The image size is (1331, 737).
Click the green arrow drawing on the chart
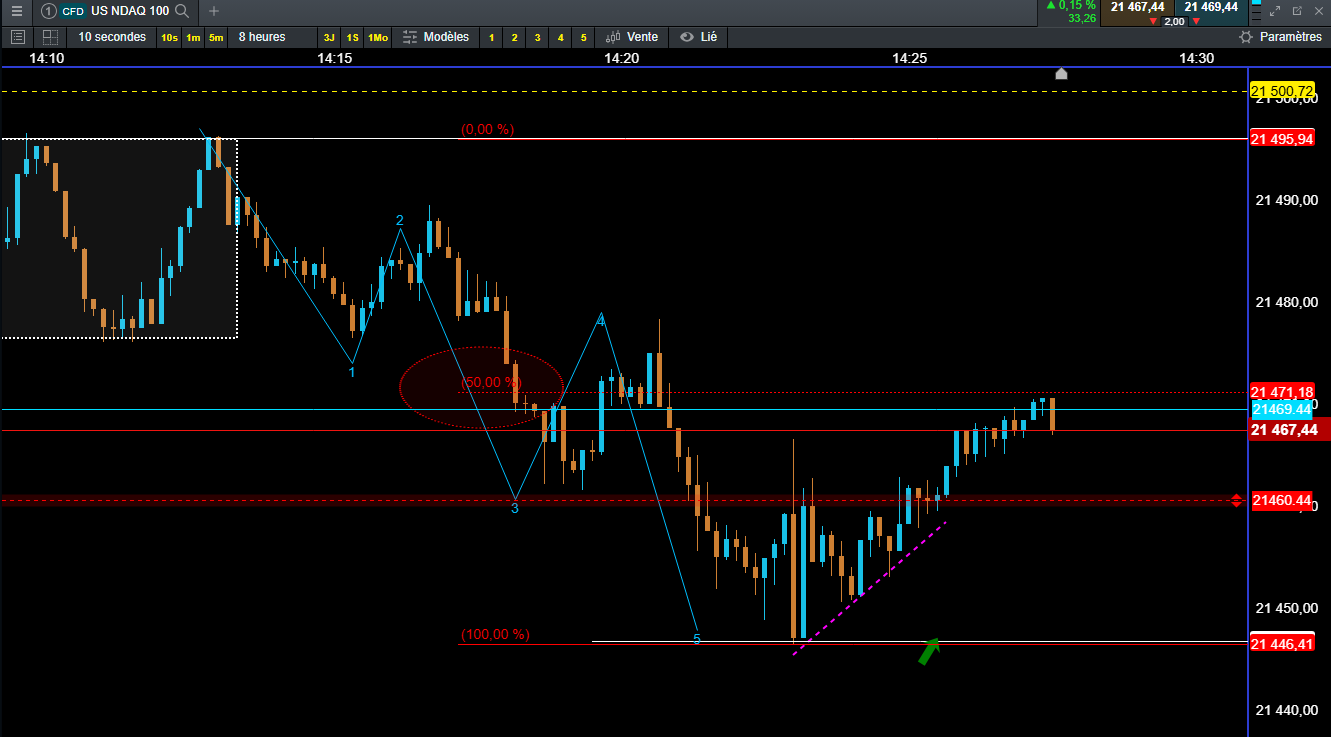click(x=930, y=651)
